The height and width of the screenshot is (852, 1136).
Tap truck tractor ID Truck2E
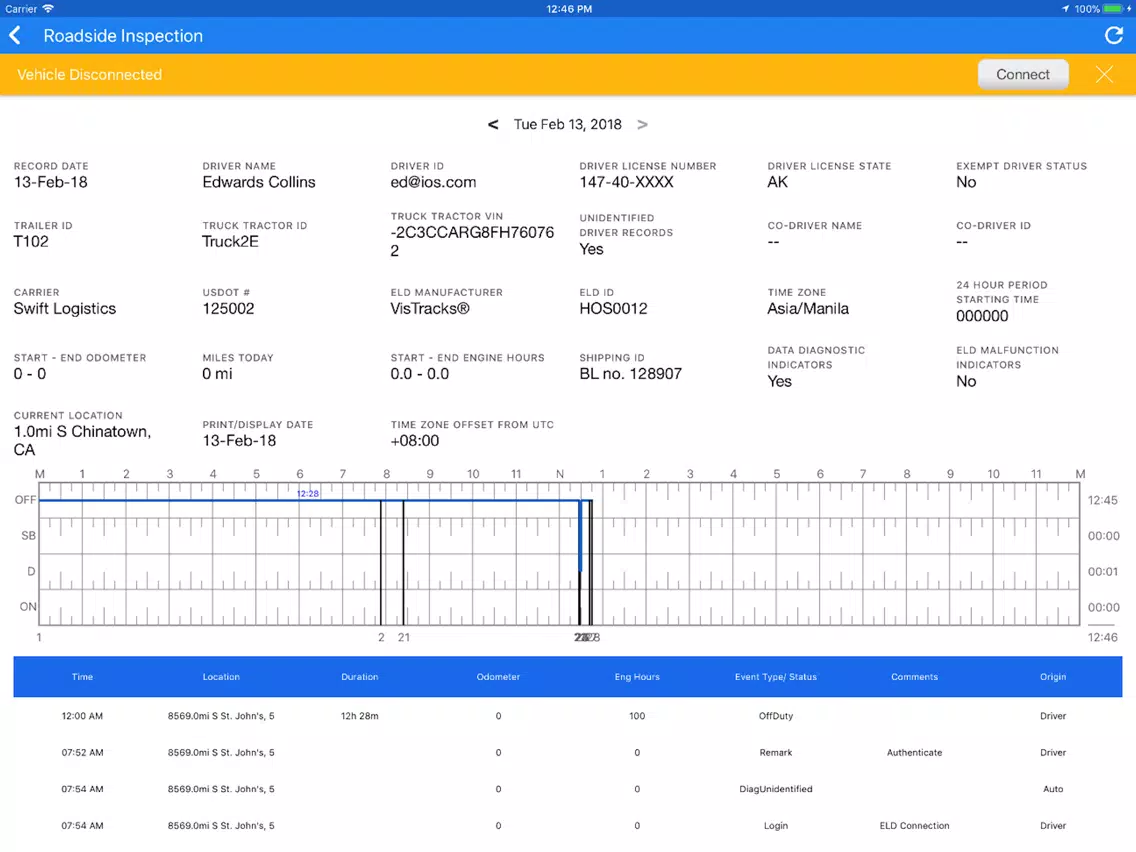point(230,242)
